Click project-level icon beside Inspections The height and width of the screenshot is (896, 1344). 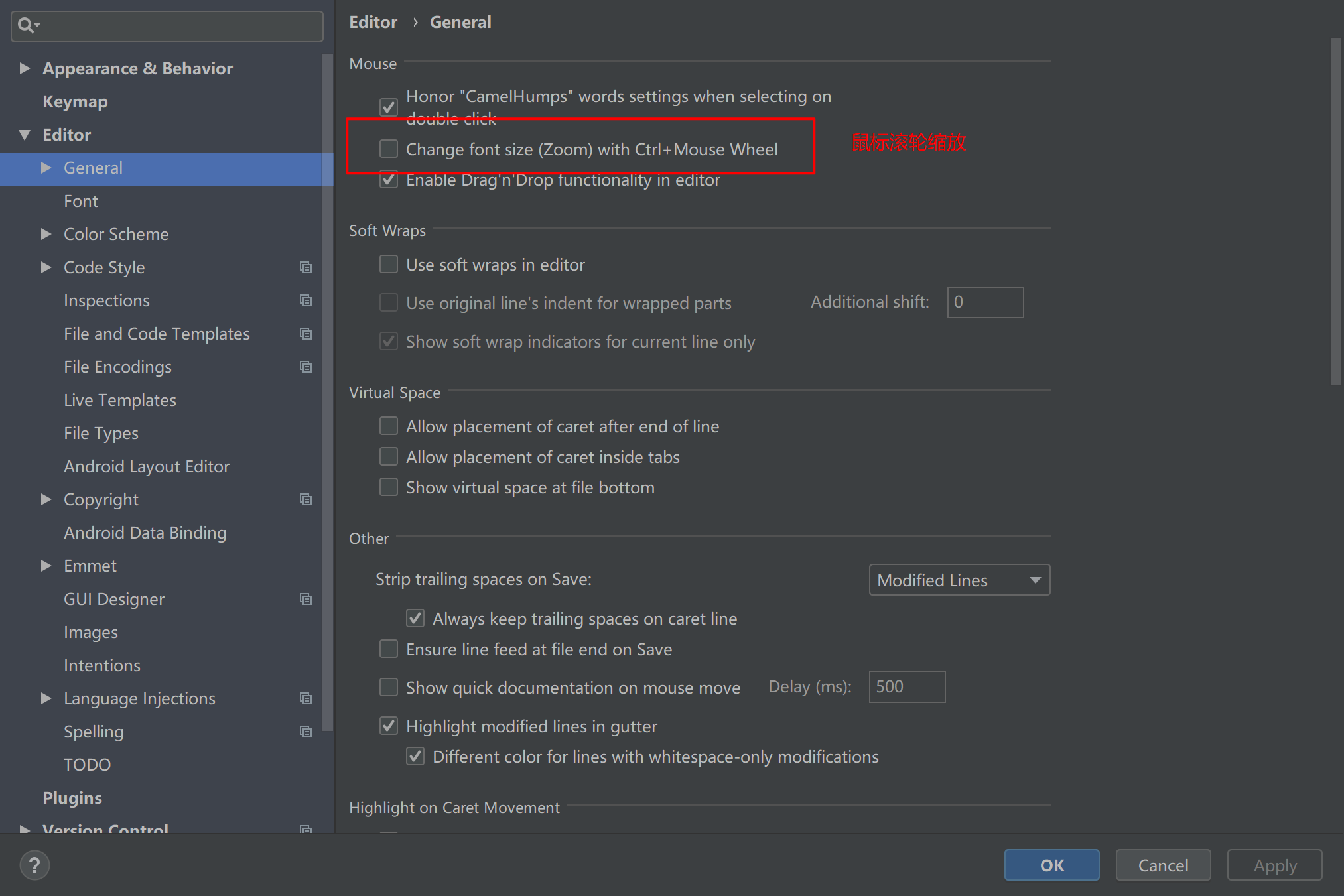pos(306,300)
